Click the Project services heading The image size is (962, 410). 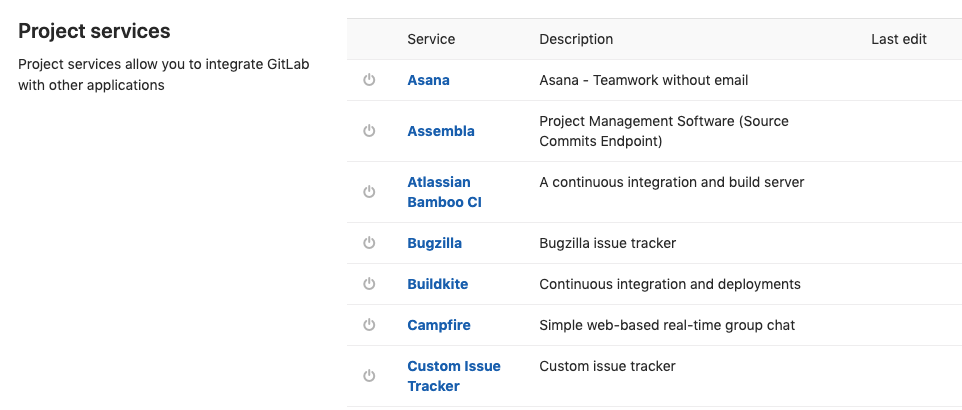click(94, 31)
